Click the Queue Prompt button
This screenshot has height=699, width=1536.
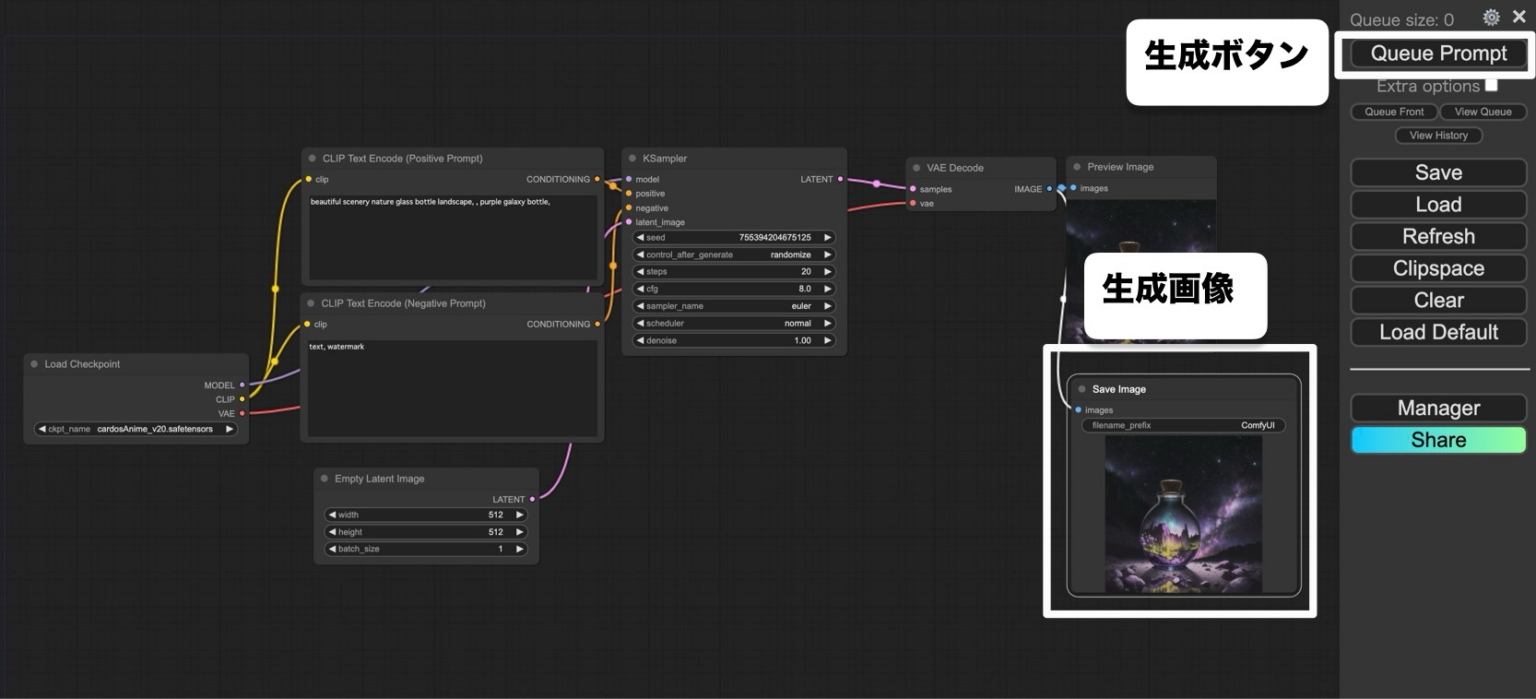tap(1438, 54)
